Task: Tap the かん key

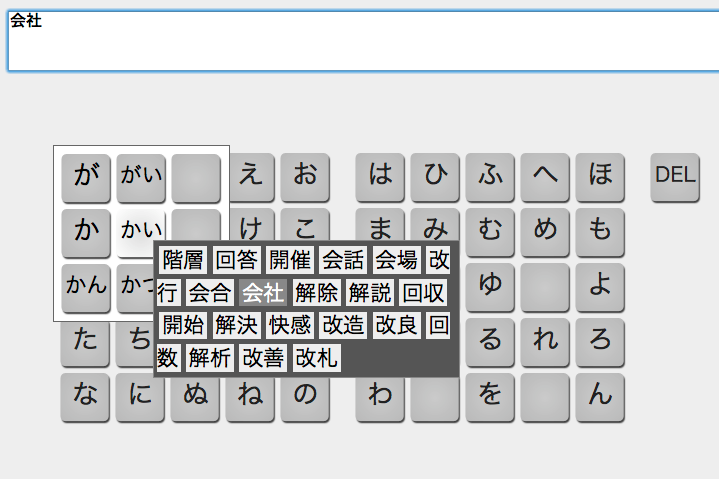Action: 87,285
